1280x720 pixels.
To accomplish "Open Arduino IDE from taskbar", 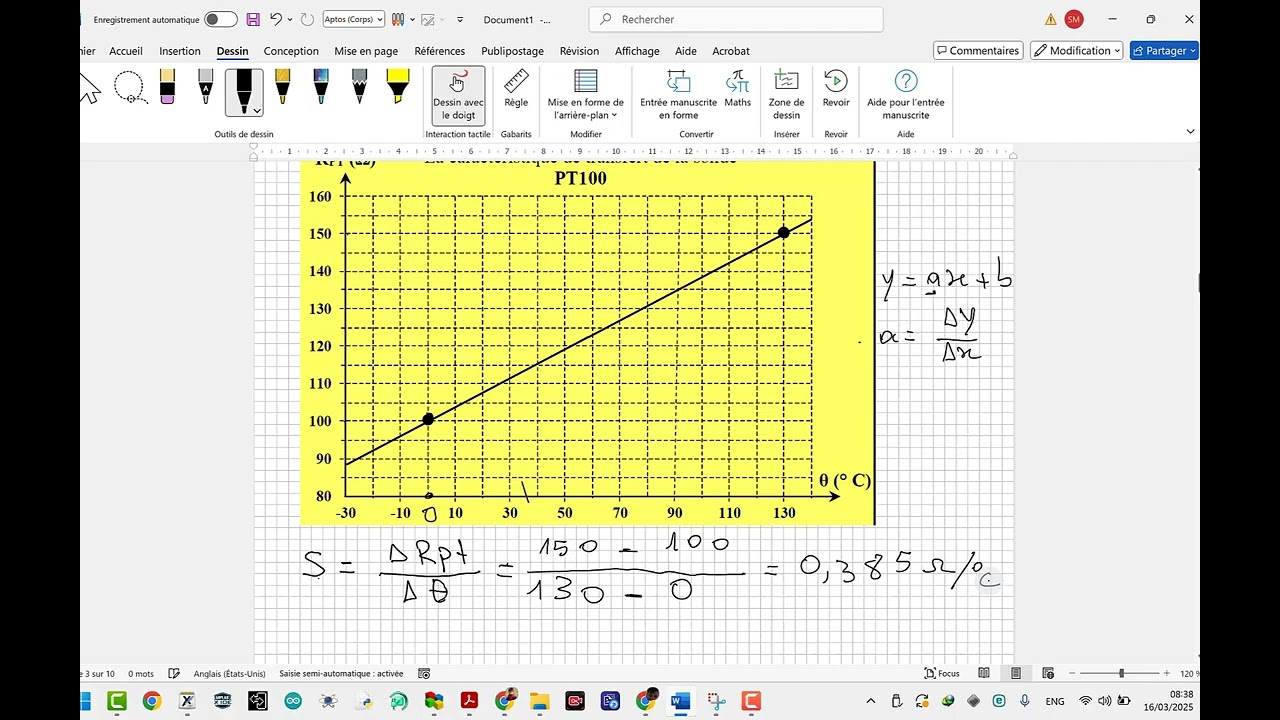I will pyautogui.click(x=292, y=701).
